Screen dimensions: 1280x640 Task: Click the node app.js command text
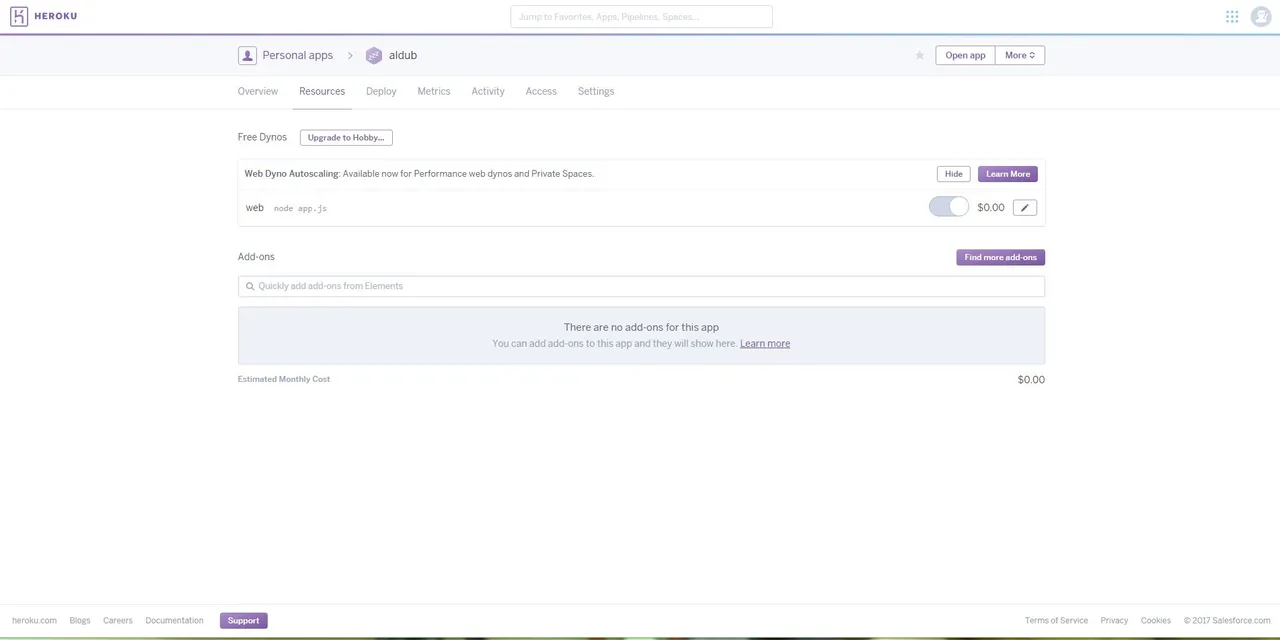click(300, 208)
